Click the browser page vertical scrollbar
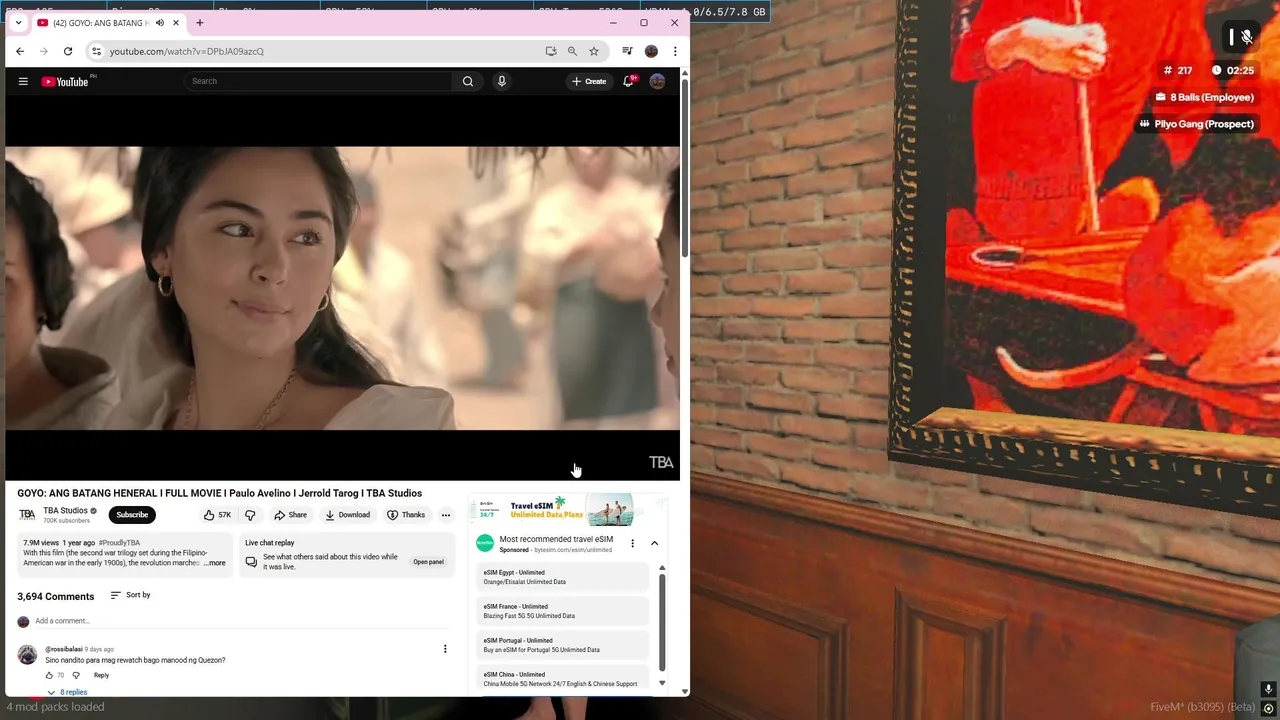This screenshot has width=1280, height=720. 685,170
